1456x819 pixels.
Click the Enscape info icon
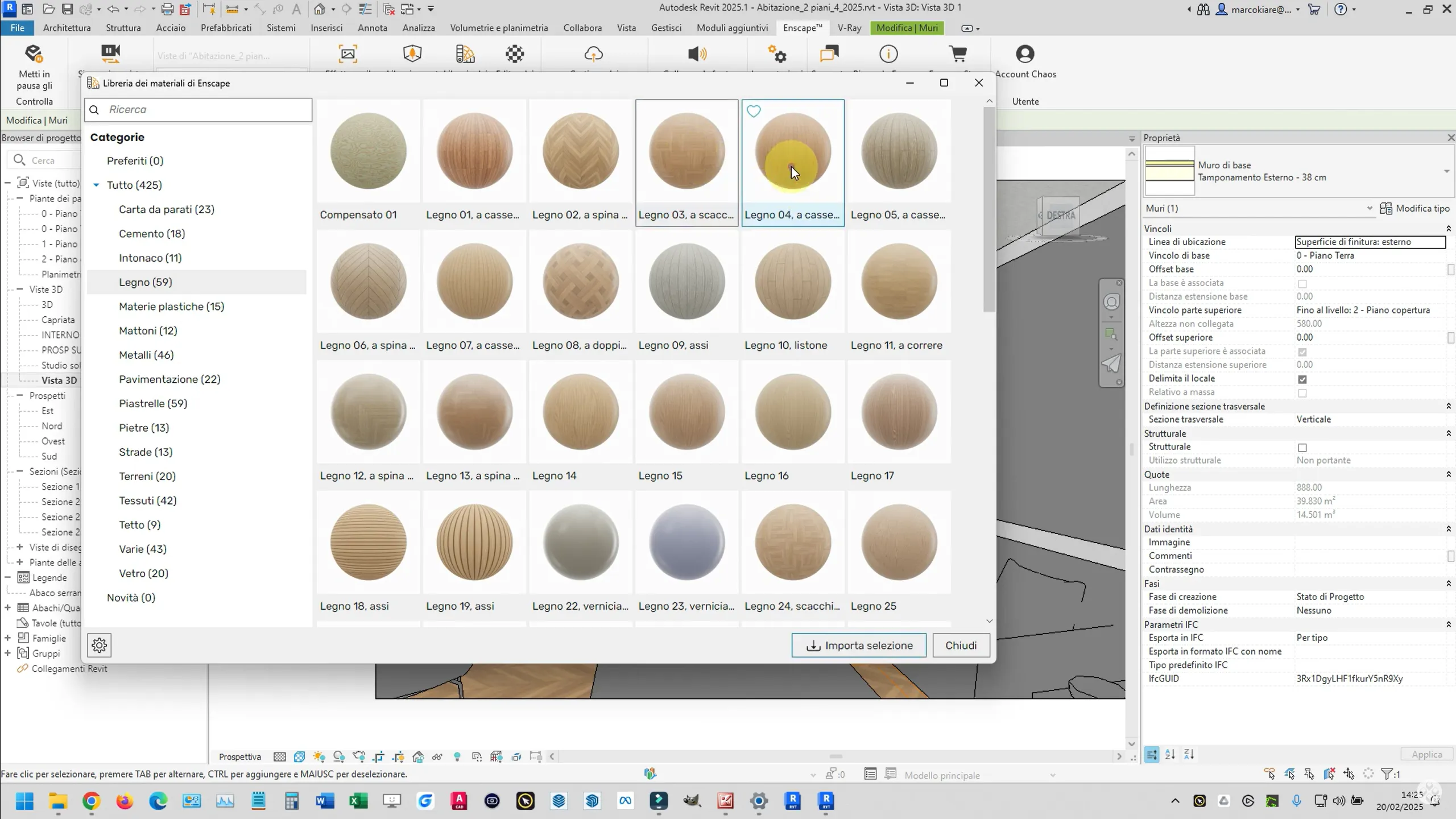click(x=888, y=54)
